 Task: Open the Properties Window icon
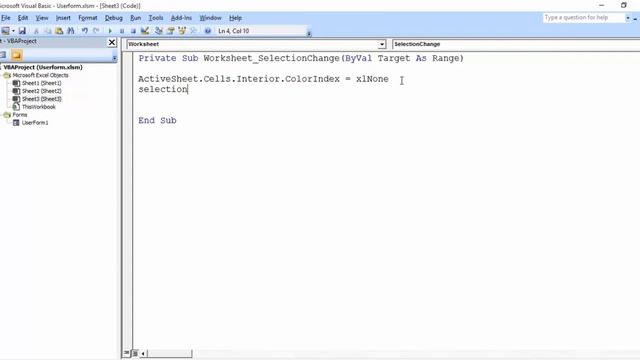click(171, 31)
